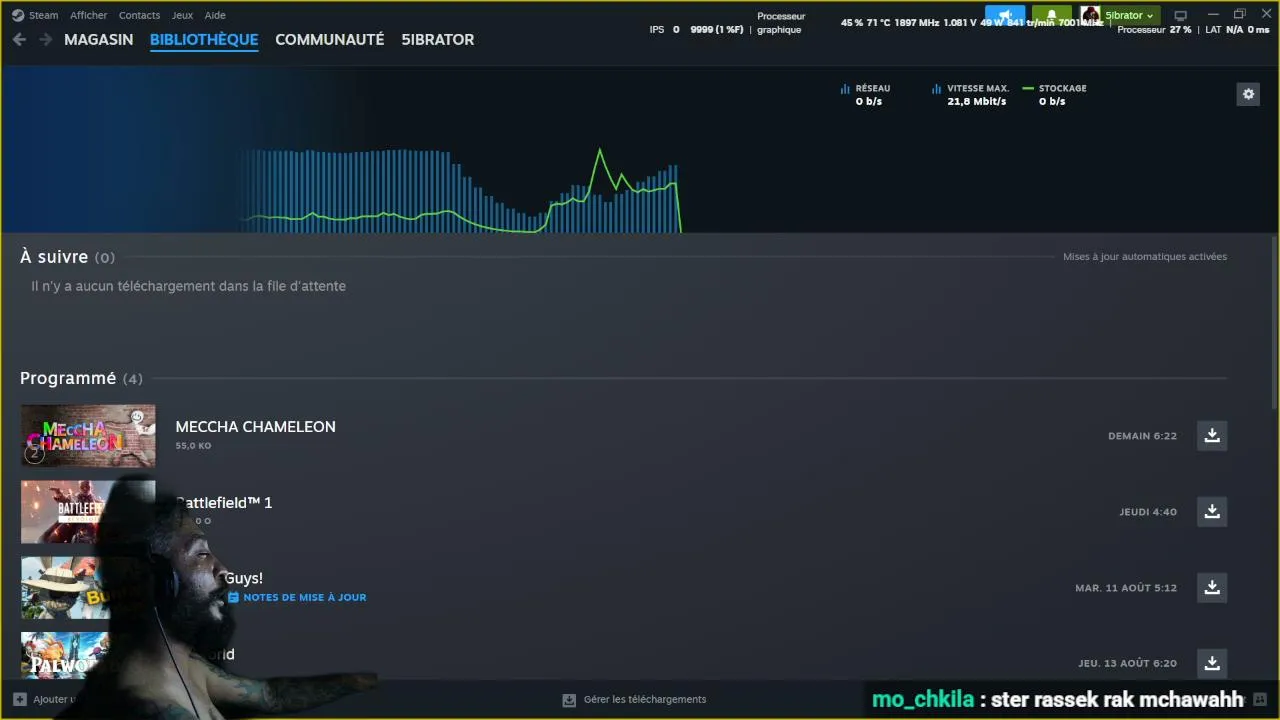1280x720 pixels.
Task: Go back with the left arrow
Action: tap(19, 39)
